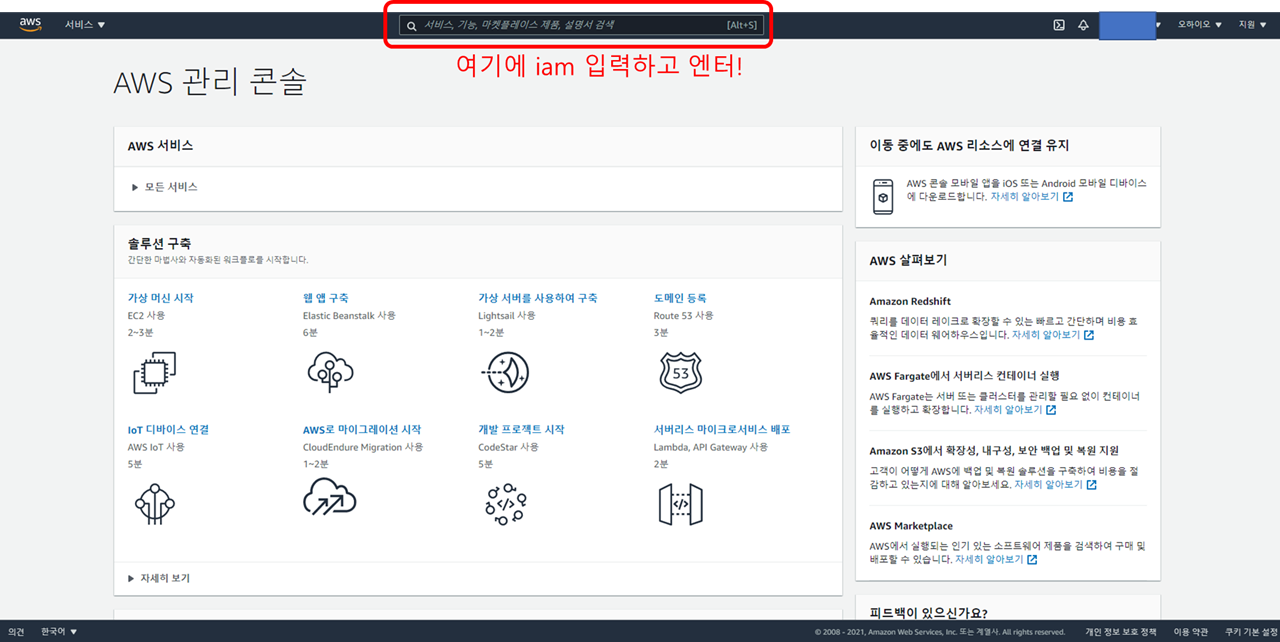Expand the 자세히 보기 section
Screen dimensions: 1280x642
(x=159, y=578)
